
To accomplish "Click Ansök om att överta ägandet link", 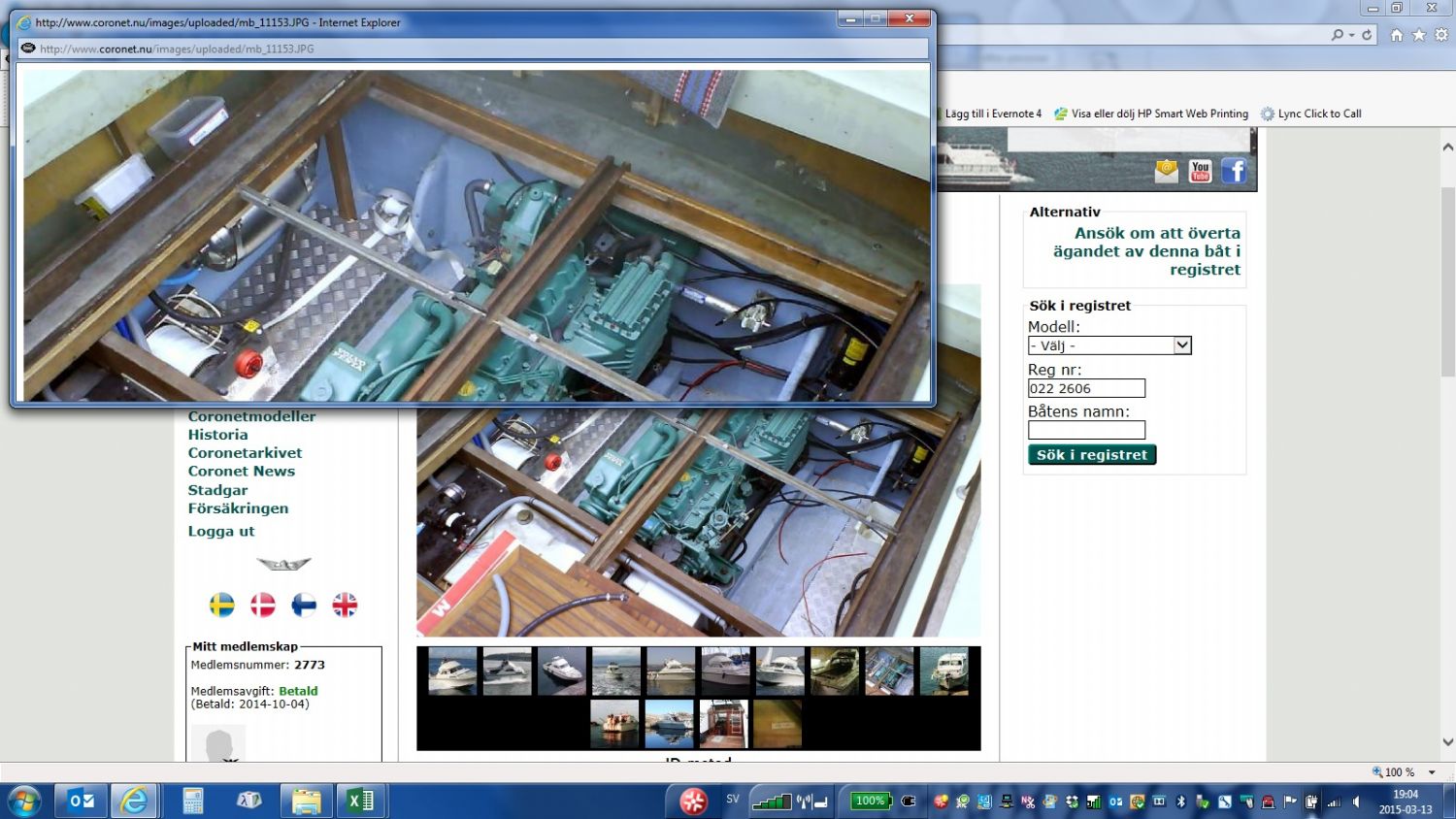I will pos(1146,251).
